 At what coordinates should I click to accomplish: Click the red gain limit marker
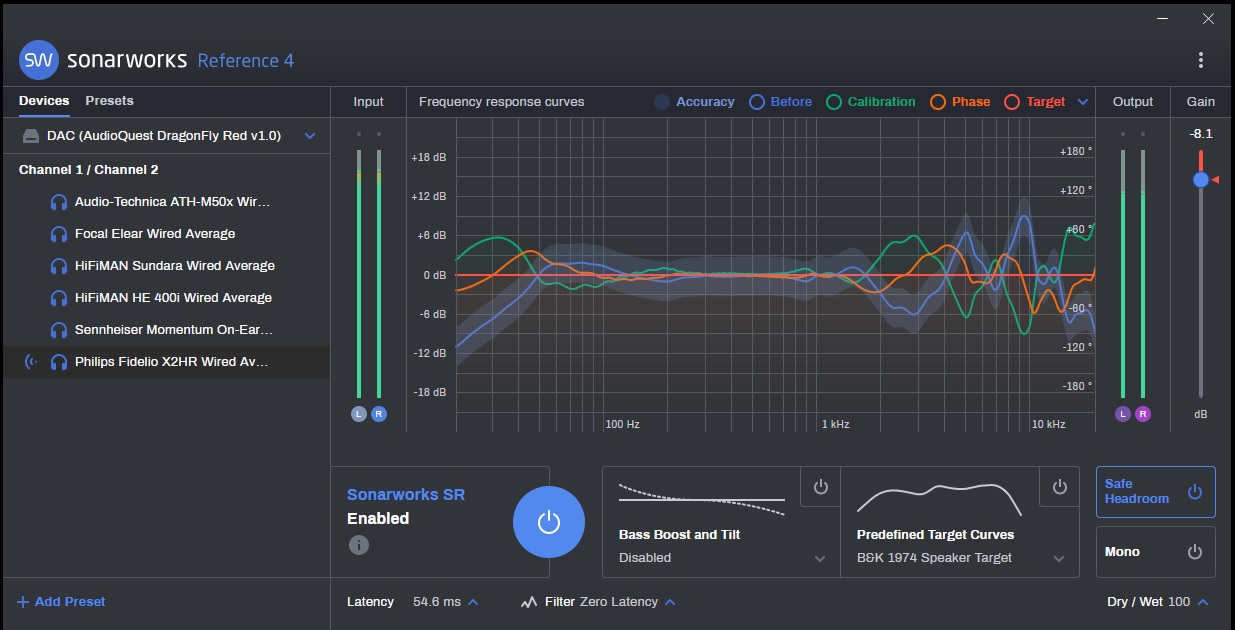click(x=1215, y=180)
